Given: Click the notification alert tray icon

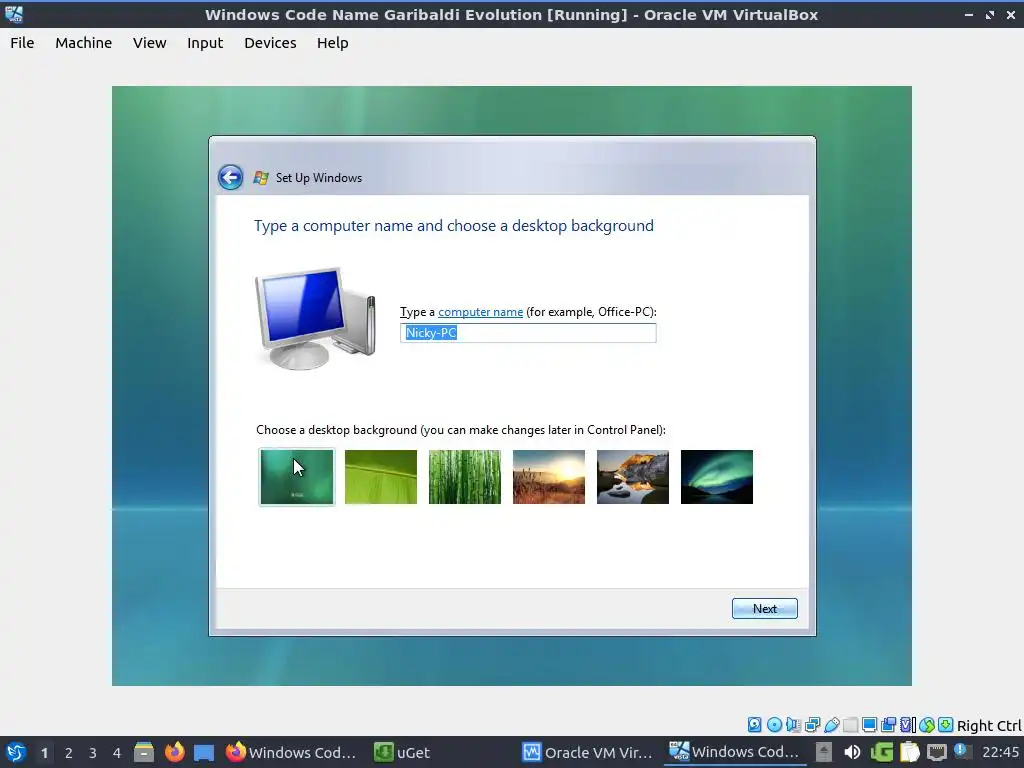Looking at the screenshot, I should (x=961, y=751).
